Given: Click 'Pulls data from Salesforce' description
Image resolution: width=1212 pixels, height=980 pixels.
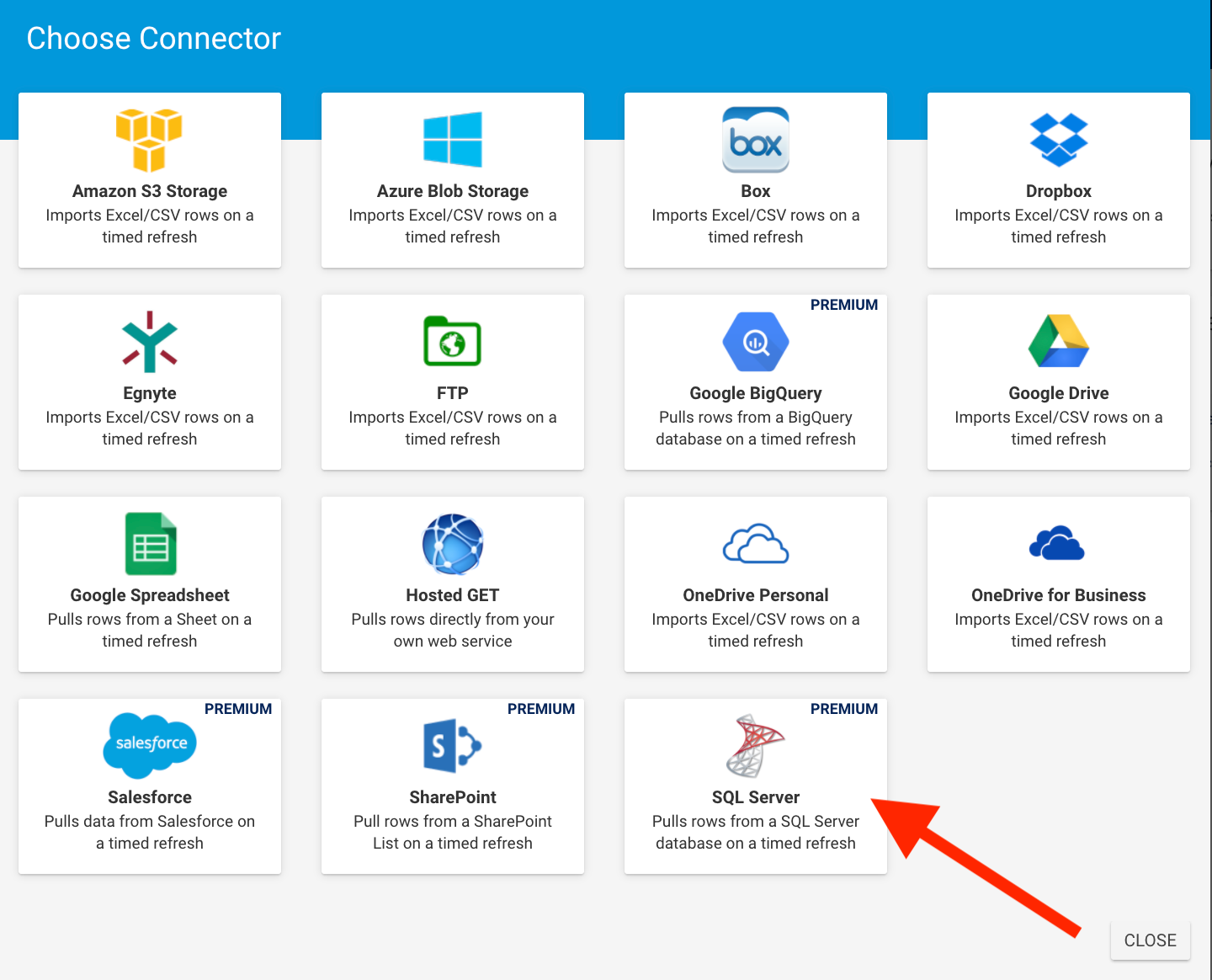Looking at the screenshot, I should point(150,832).
